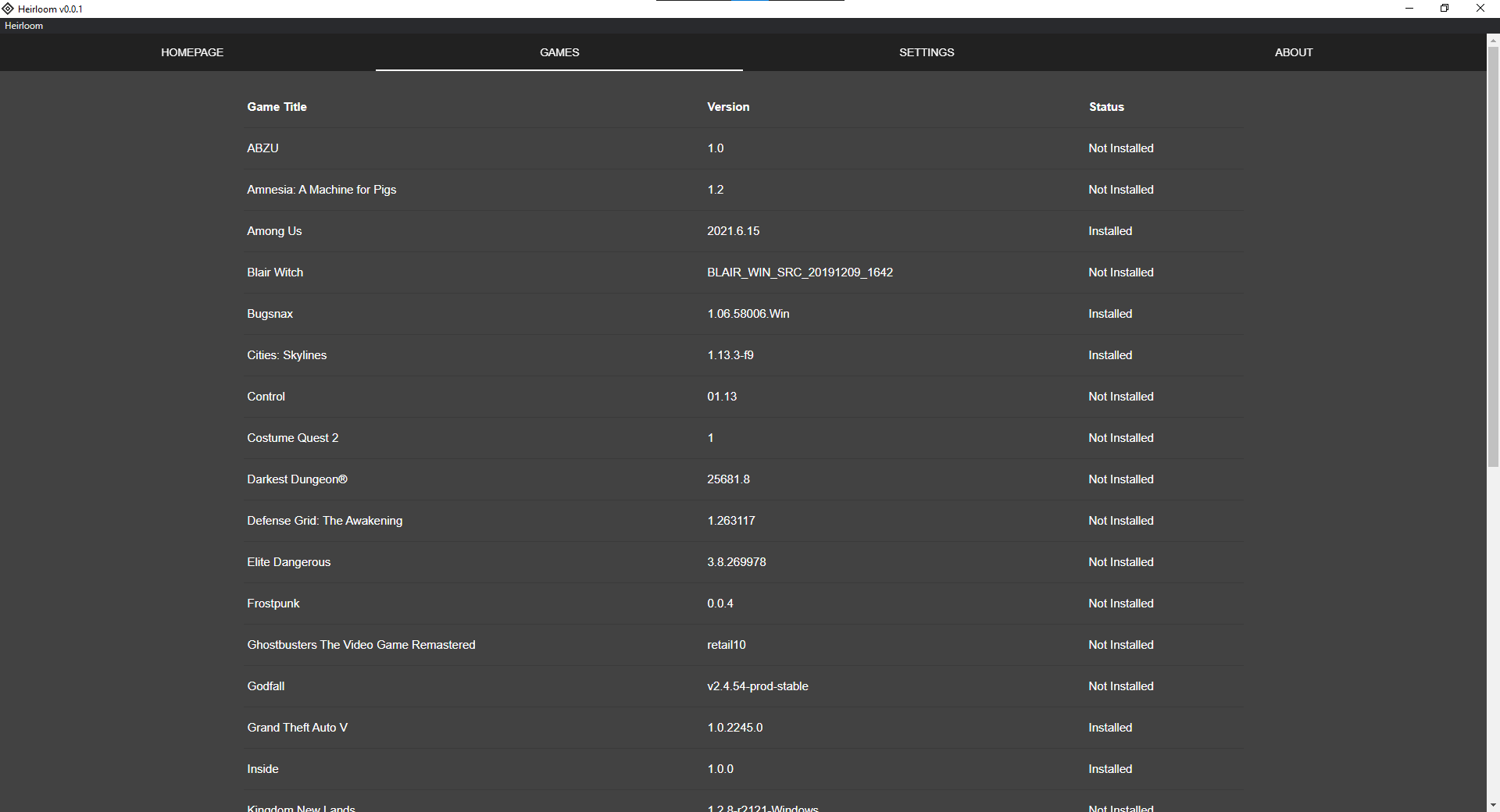Click the Version column header
The image size is (1500, 812).
coord(728,107)
